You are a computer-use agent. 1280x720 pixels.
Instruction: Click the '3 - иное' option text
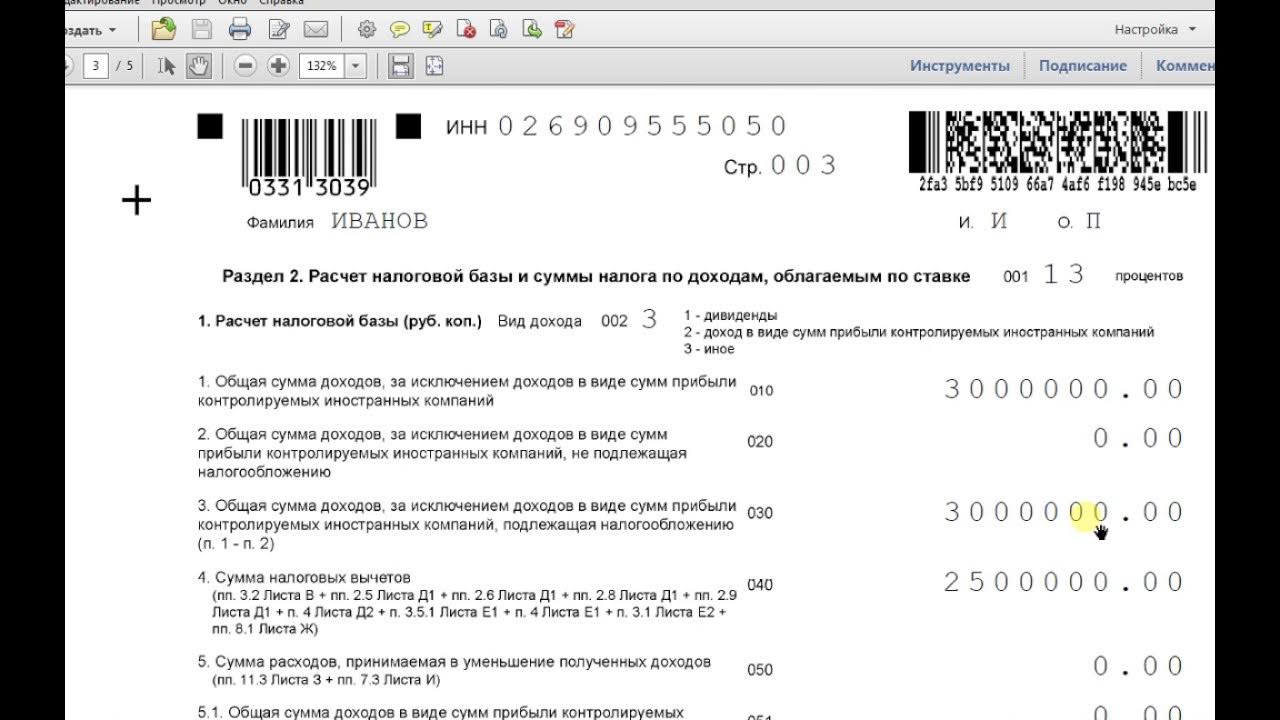709,349
